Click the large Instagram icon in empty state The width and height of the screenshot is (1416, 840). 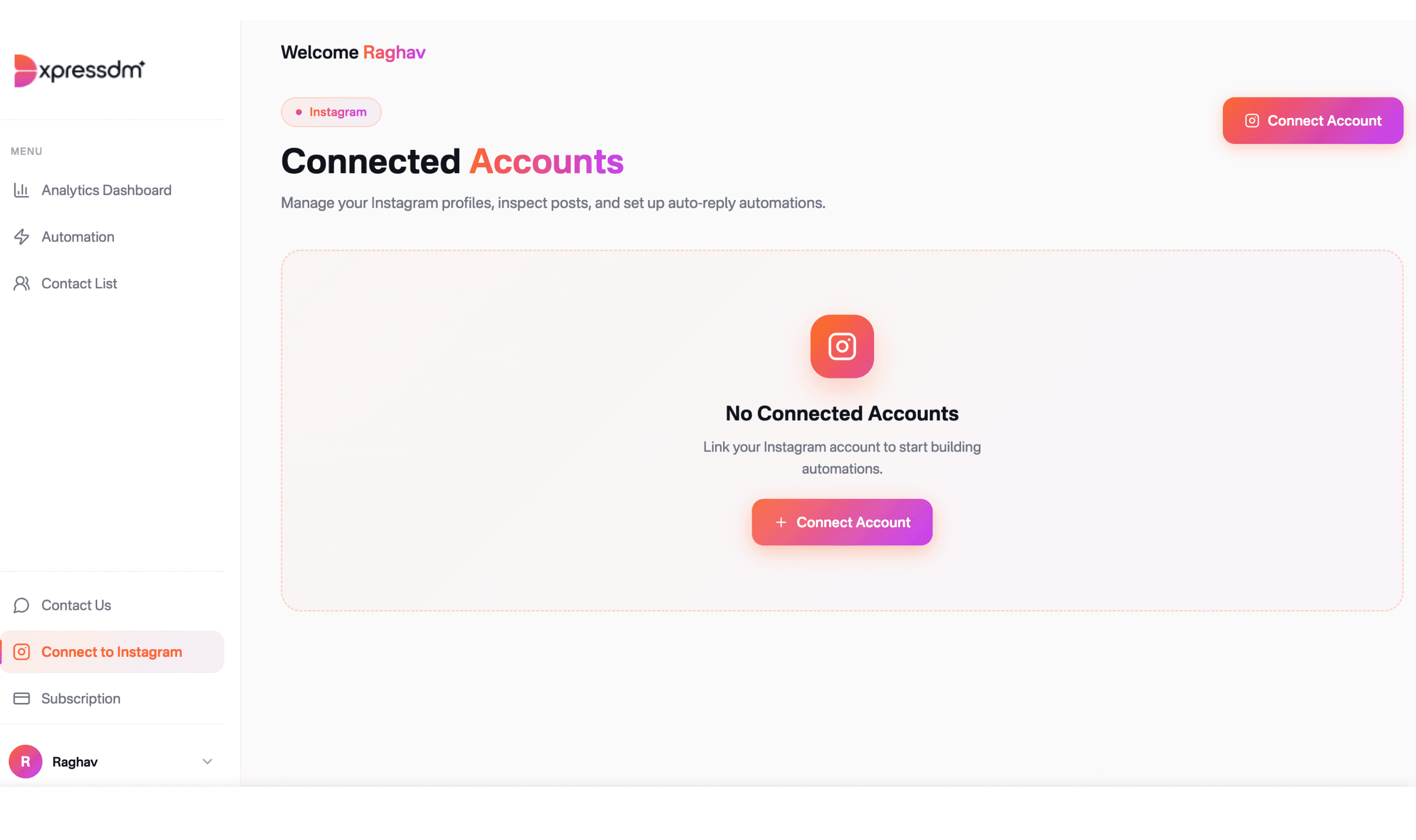point(842,346)
